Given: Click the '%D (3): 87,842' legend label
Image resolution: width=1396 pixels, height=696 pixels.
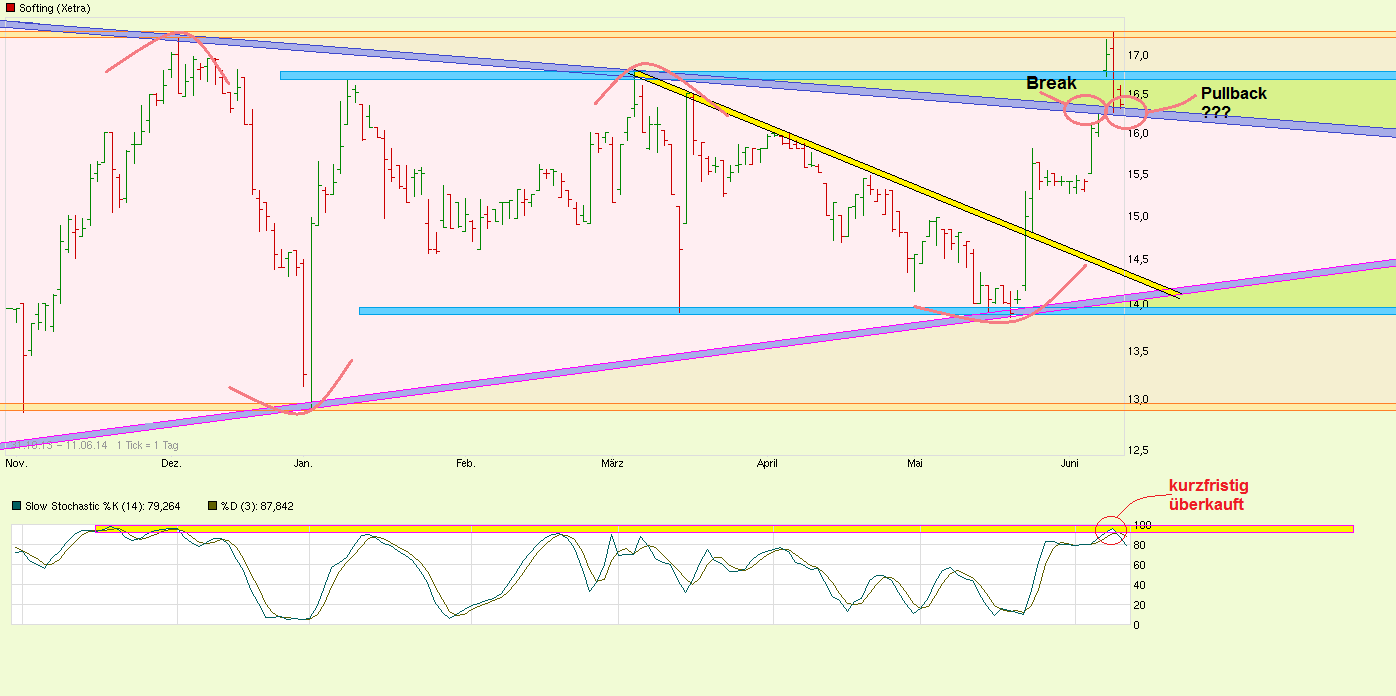Looking at the screenshot, I should [x=258, y=506].
